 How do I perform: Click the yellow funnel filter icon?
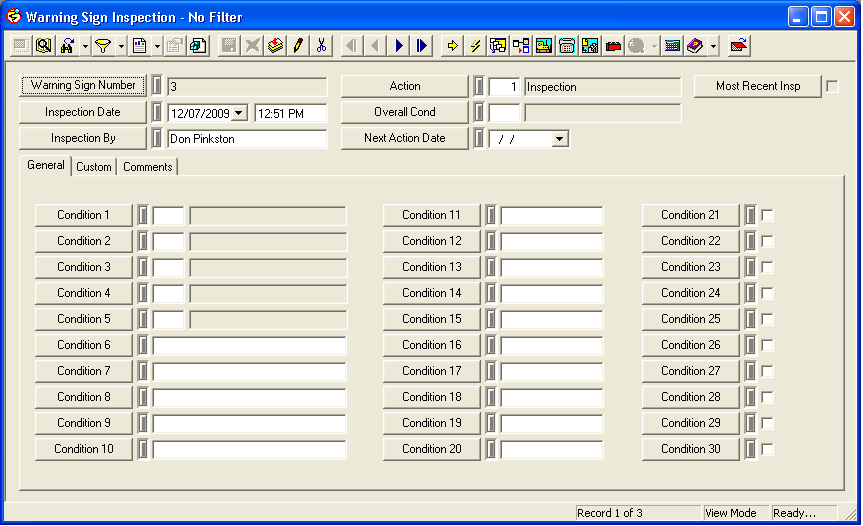(102, 45)
